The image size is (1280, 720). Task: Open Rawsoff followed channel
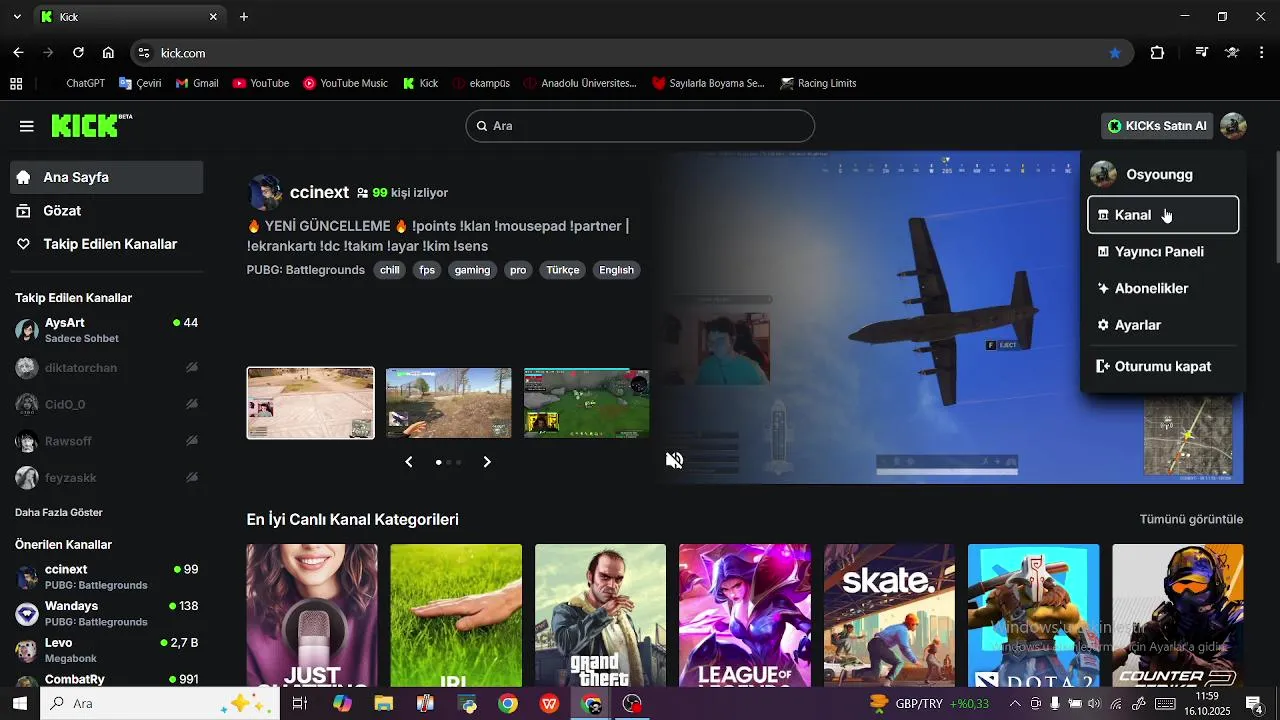(x=107, y=441)
